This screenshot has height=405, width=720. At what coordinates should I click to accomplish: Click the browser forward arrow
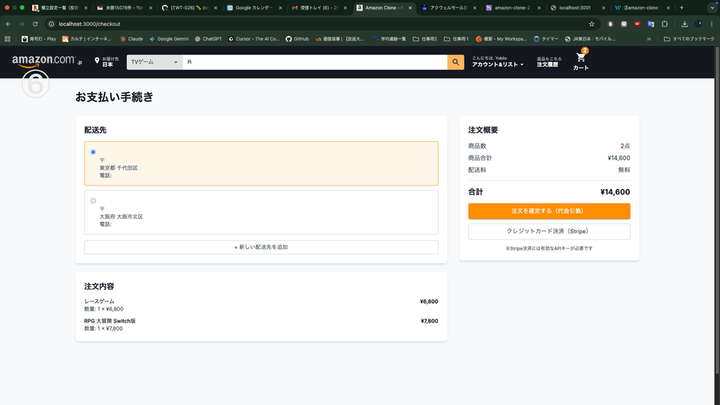tap(22, 24)
